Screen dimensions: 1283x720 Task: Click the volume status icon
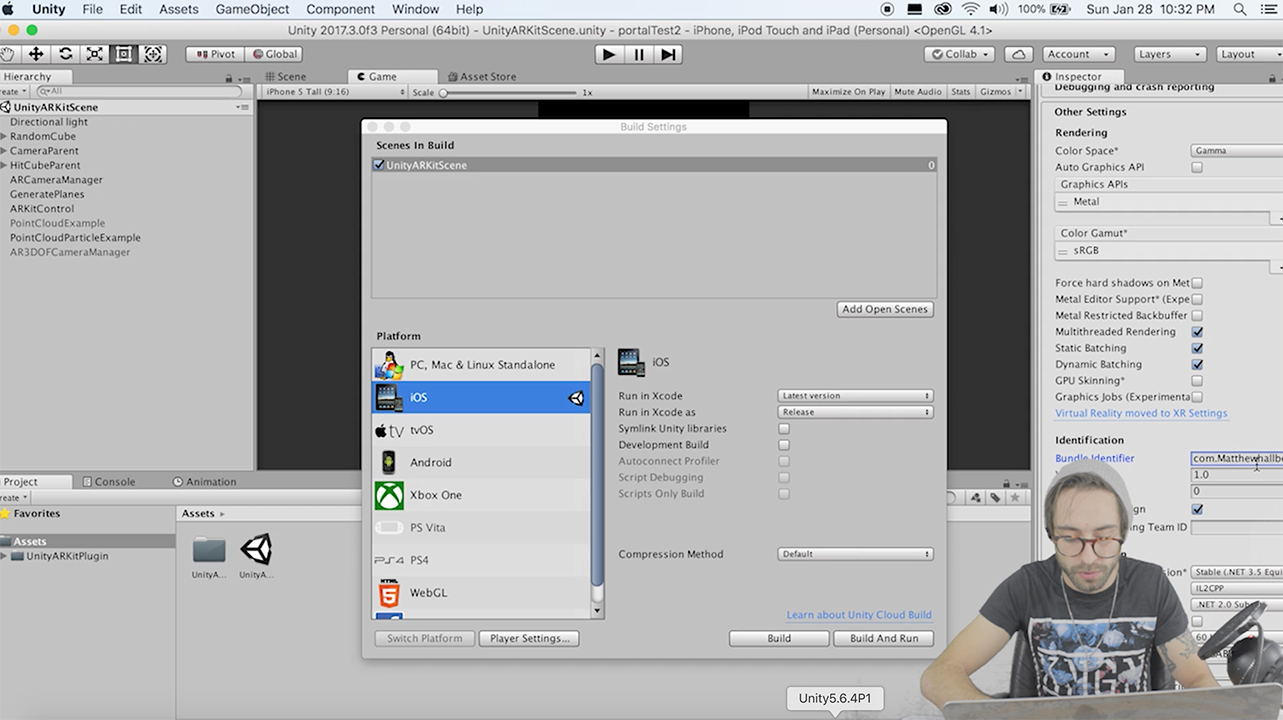pos(997,9)
